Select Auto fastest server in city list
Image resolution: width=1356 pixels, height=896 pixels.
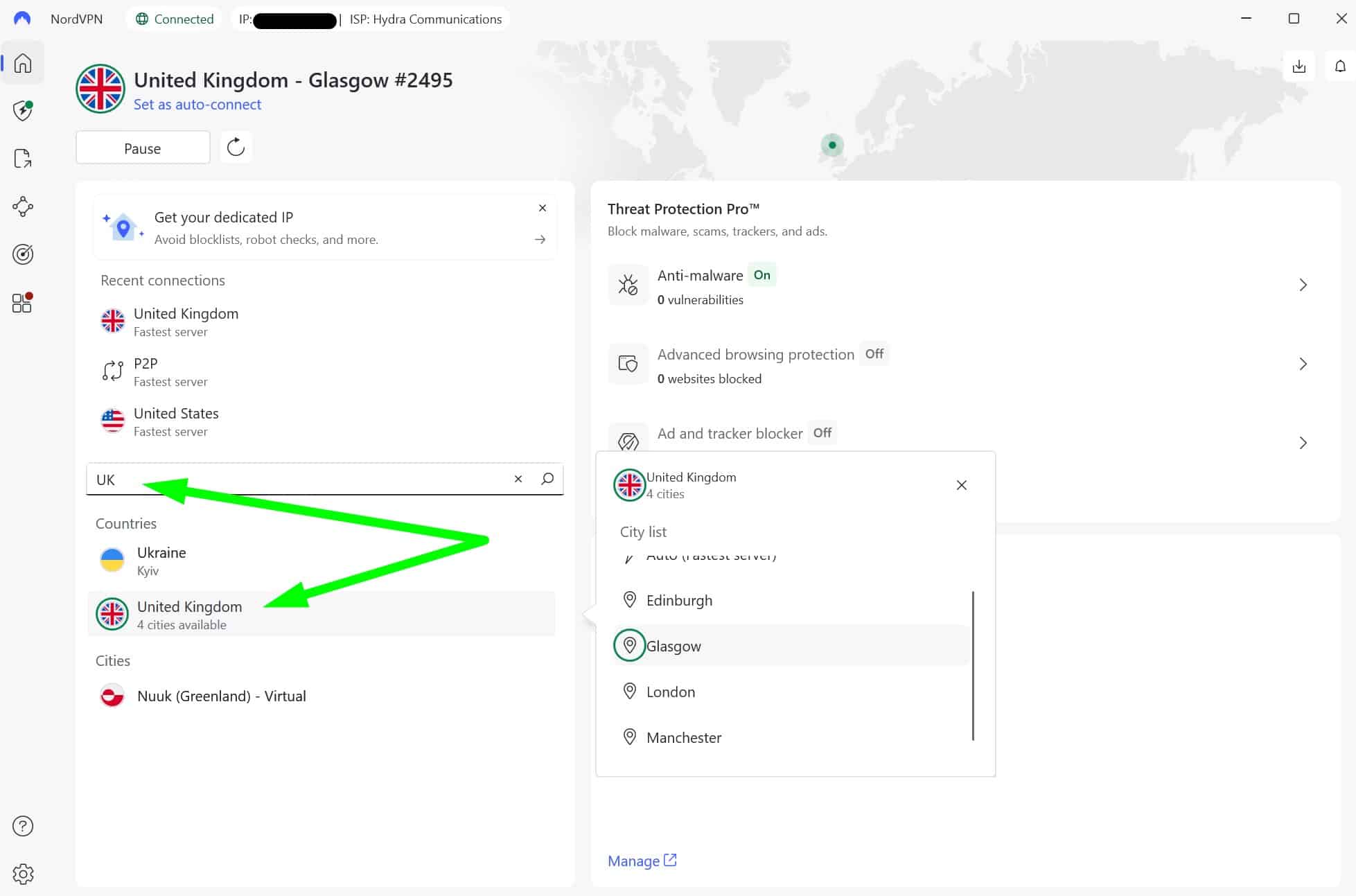(791, 556)
